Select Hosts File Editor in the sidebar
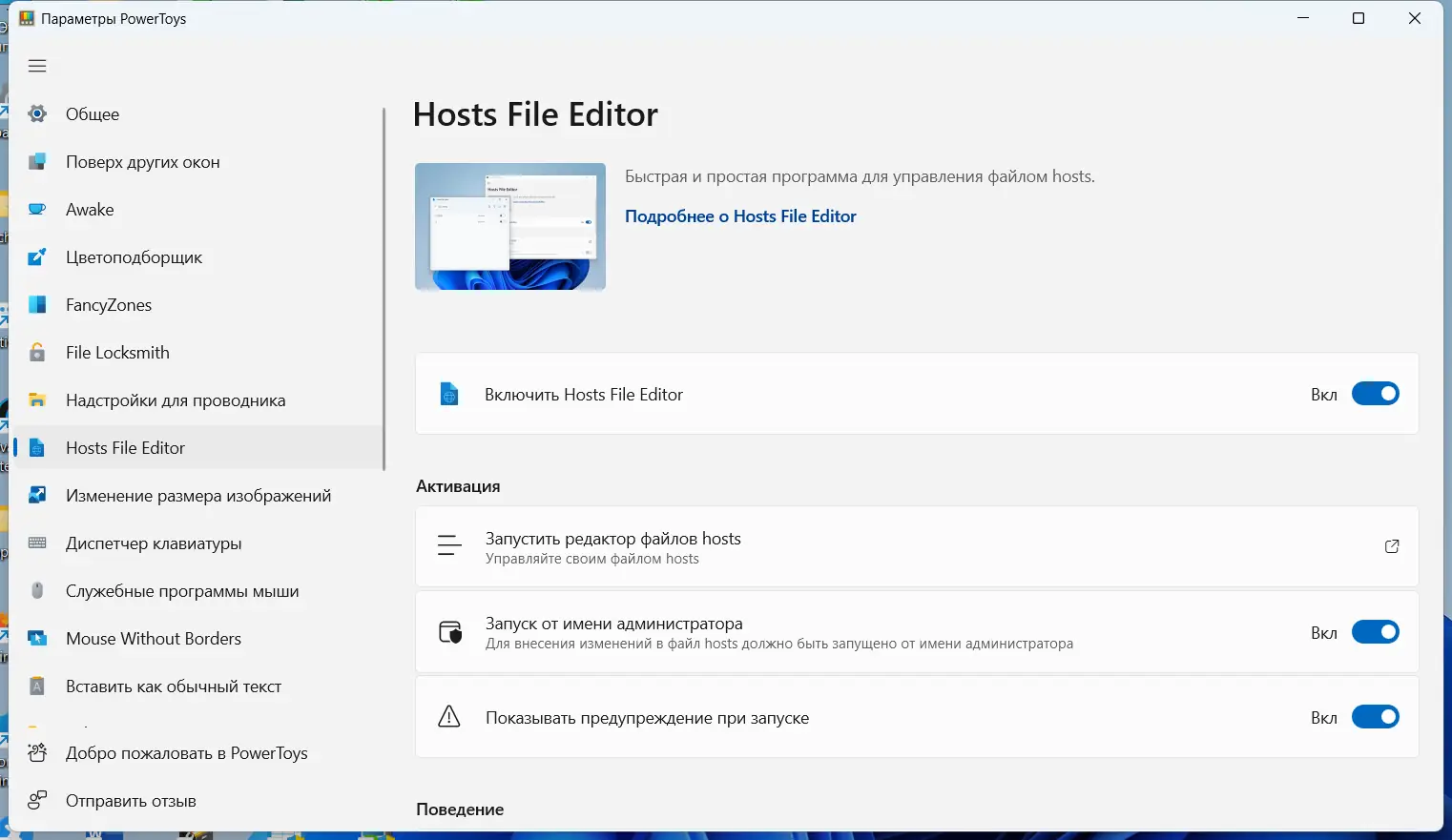Viewport: 1452px width, 840px height. click(197, 448)
